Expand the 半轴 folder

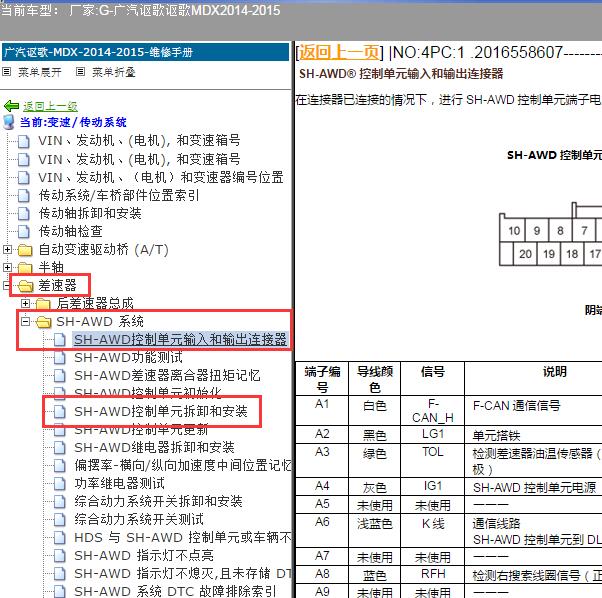[x=7, y=268]
